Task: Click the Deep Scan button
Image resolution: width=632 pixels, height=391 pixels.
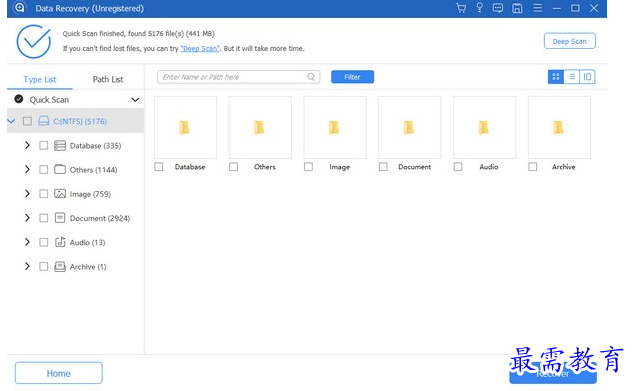Action: pos(569,41)
